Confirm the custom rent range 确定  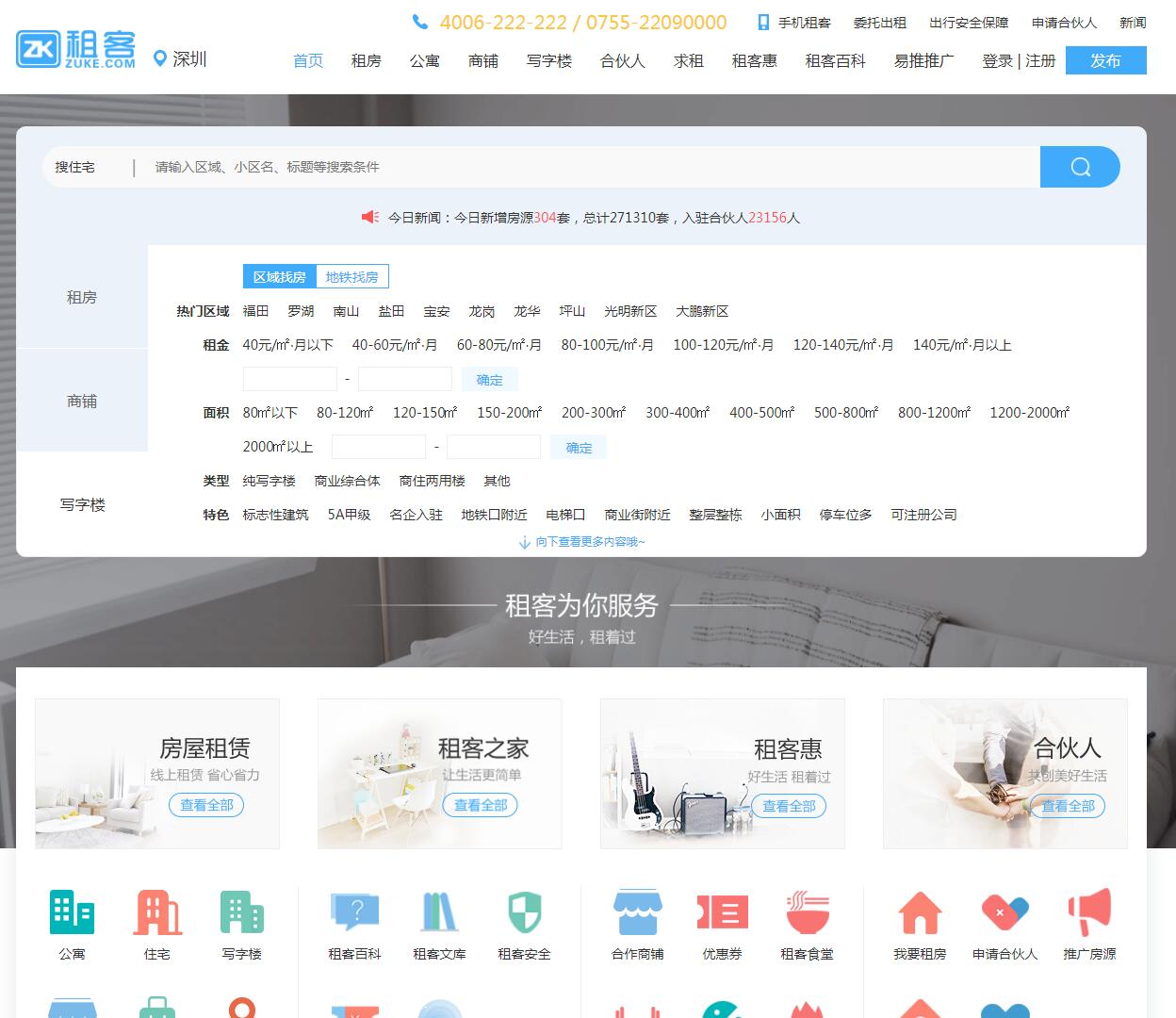click(490, 380)
